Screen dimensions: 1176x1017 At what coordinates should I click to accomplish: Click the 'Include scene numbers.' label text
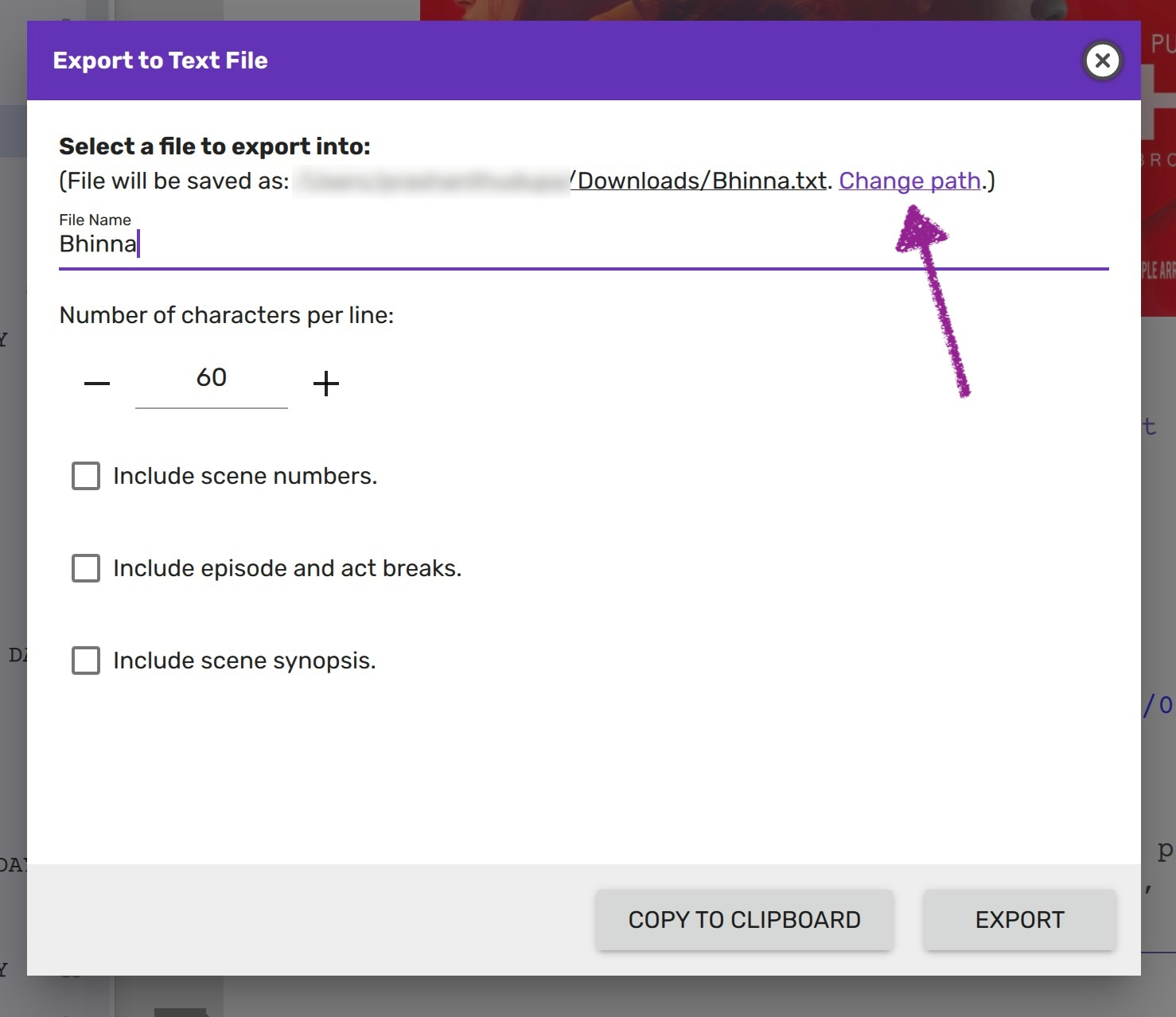[x=245, y=476]
